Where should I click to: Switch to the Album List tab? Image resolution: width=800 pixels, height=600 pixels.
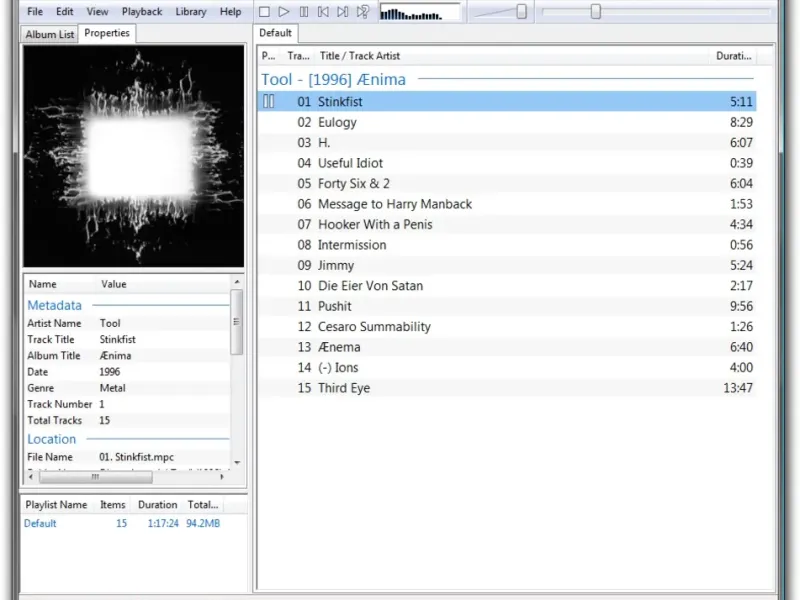point(49,34)
